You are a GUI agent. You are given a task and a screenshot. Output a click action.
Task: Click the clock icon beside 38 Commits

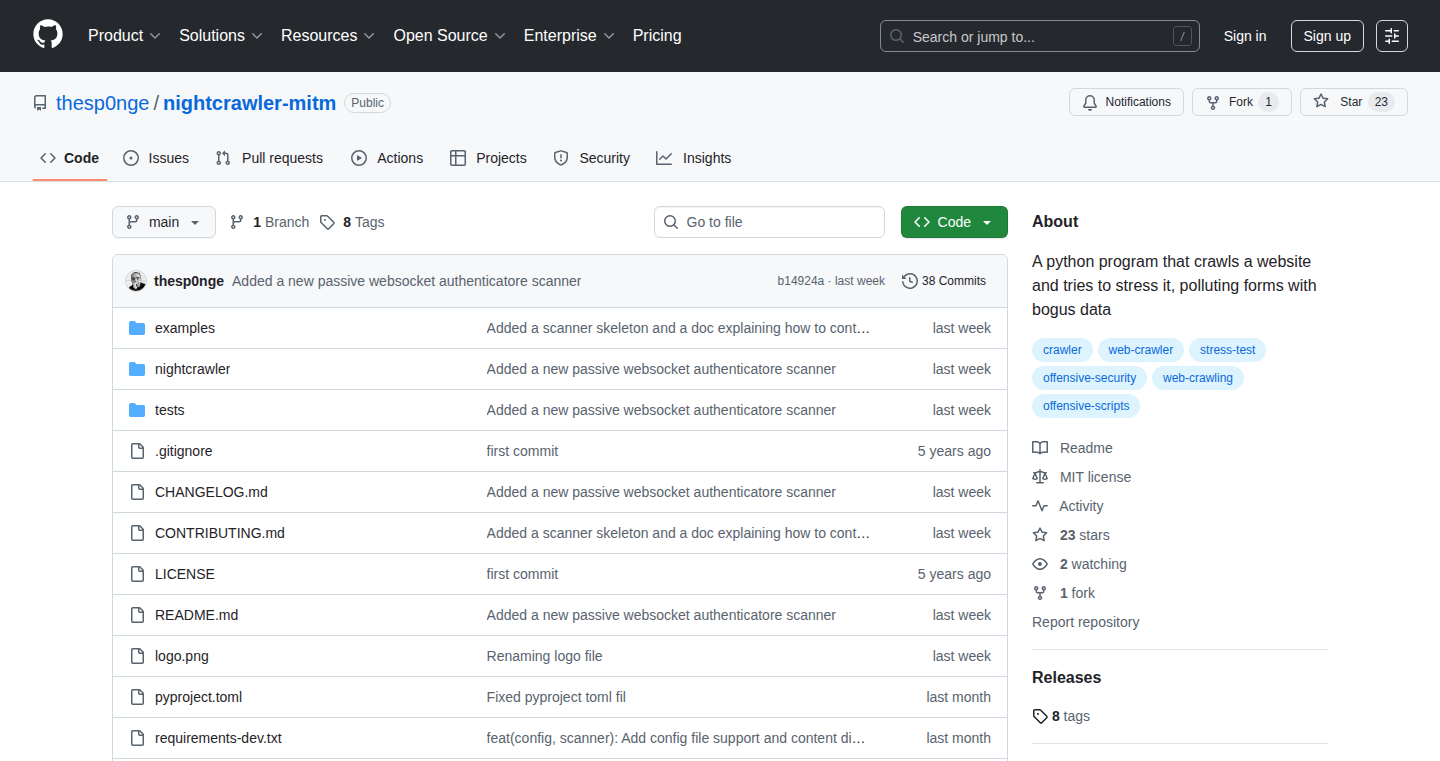click(x=909, y=281)
